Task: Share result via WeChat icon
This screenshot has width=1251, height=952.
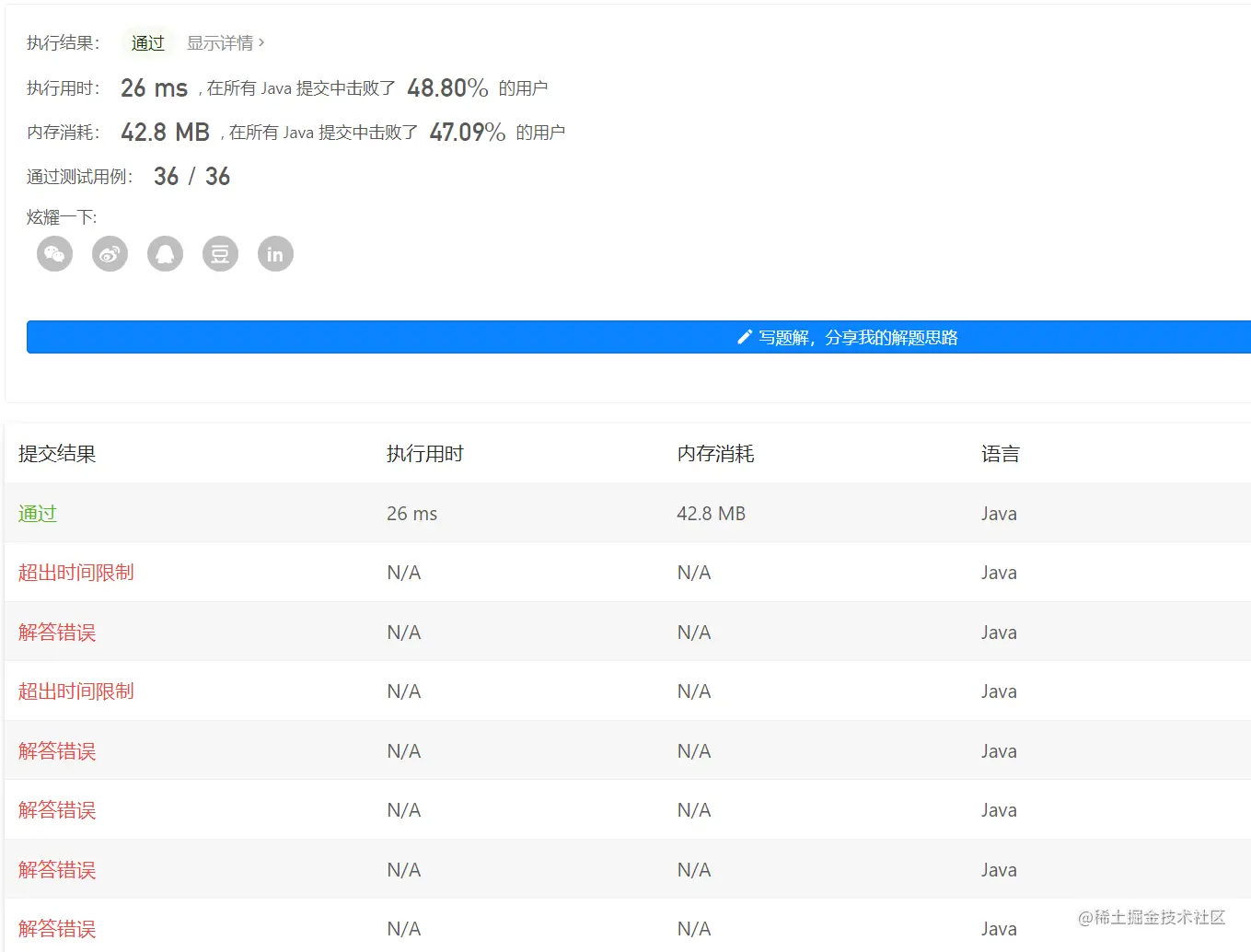Action: pos(54,254)
